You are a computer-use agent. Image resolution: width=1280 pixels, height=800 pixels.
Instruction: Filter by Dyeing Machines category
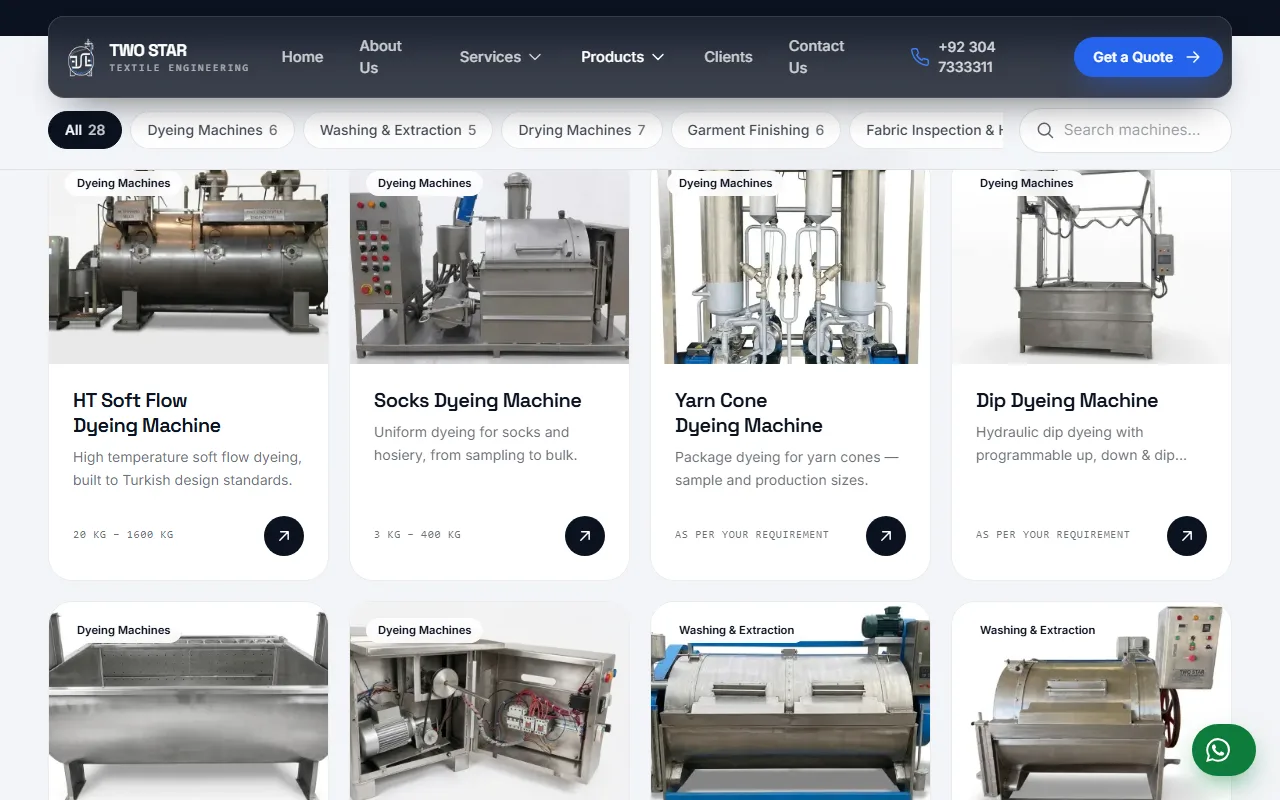tap(212, 130)
